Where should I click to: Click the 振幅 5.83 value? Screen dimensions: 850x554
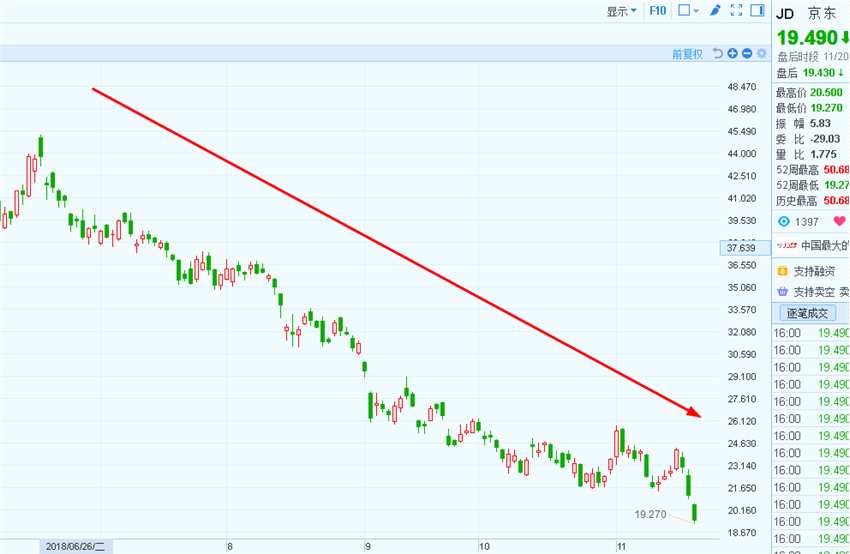(x=820, y=123)
